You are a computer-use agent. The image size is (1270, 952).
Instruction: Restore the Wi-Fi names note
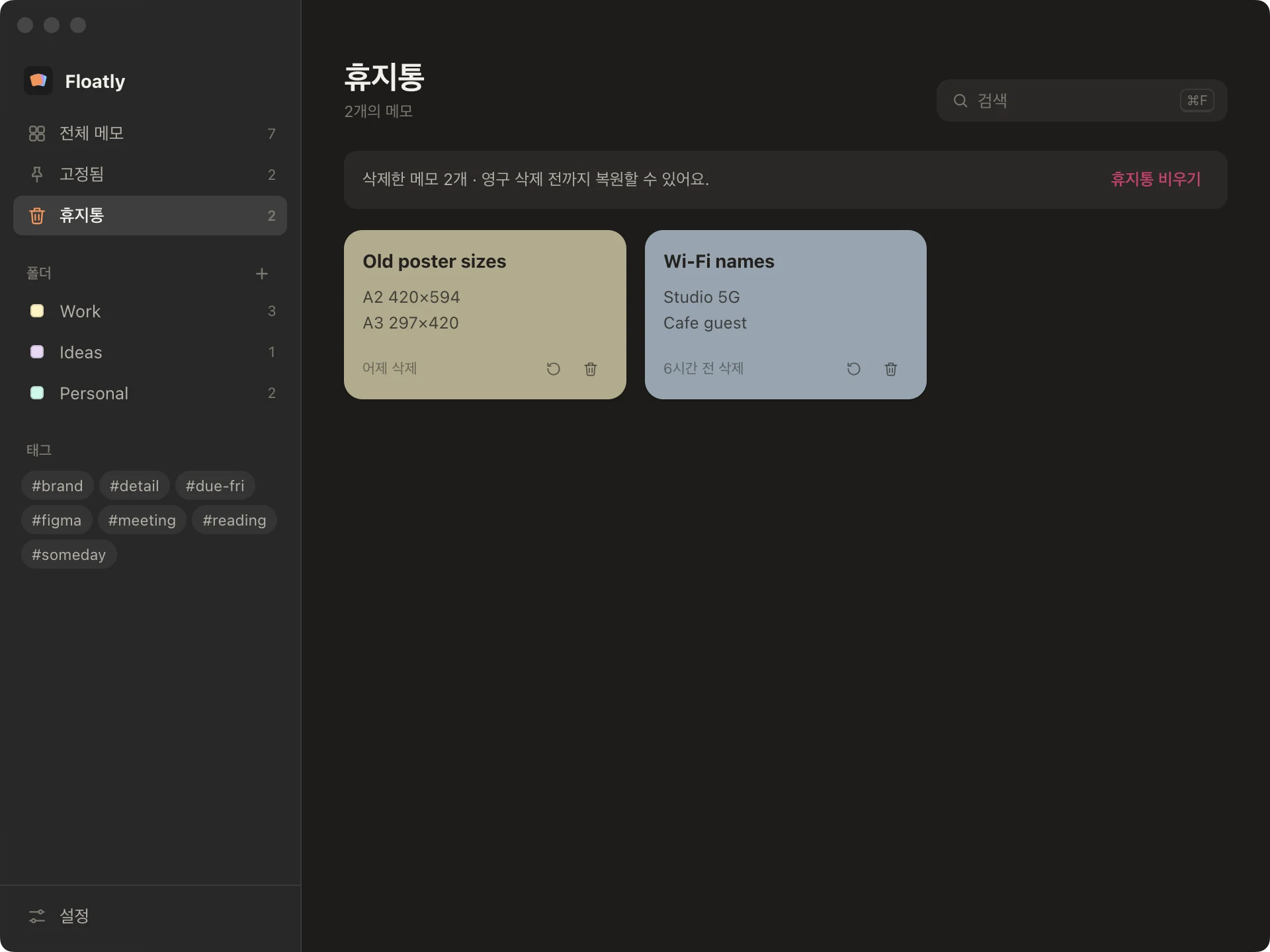click(x=854, y=369)
